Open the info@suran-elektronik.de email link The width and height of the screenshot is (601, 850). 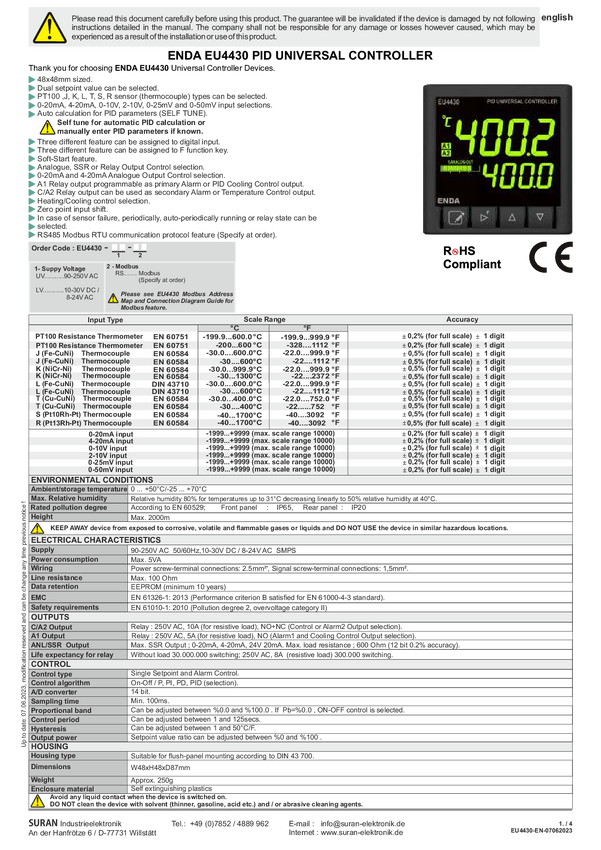click(x=363, y=823)
